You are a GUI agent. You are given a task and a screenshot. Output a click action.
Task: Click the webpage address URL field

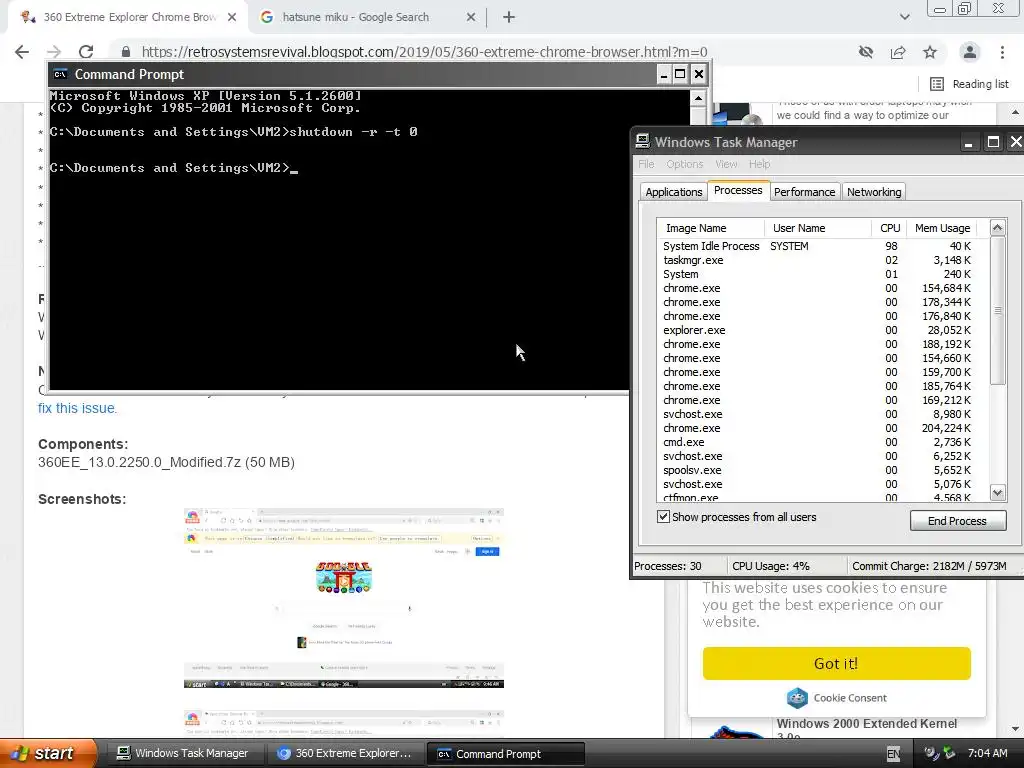[x=424, y=52]
